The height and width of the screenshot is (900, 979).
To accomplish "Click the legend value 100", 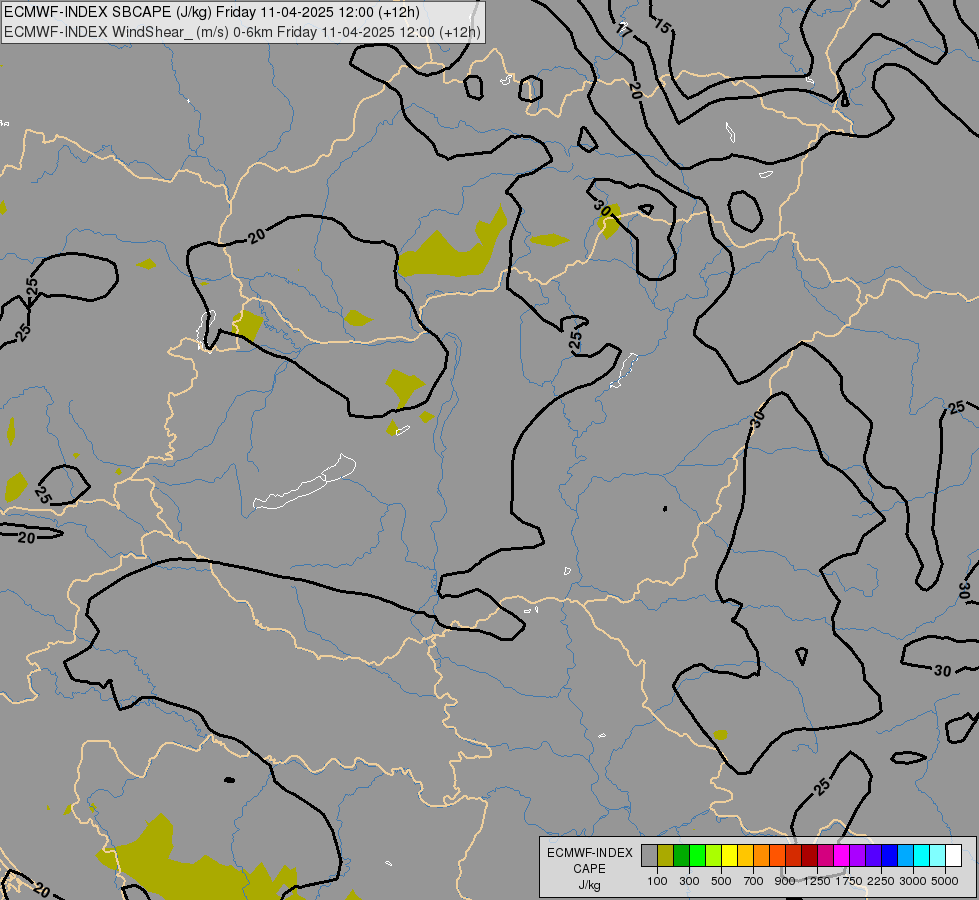I will point(657,881).
